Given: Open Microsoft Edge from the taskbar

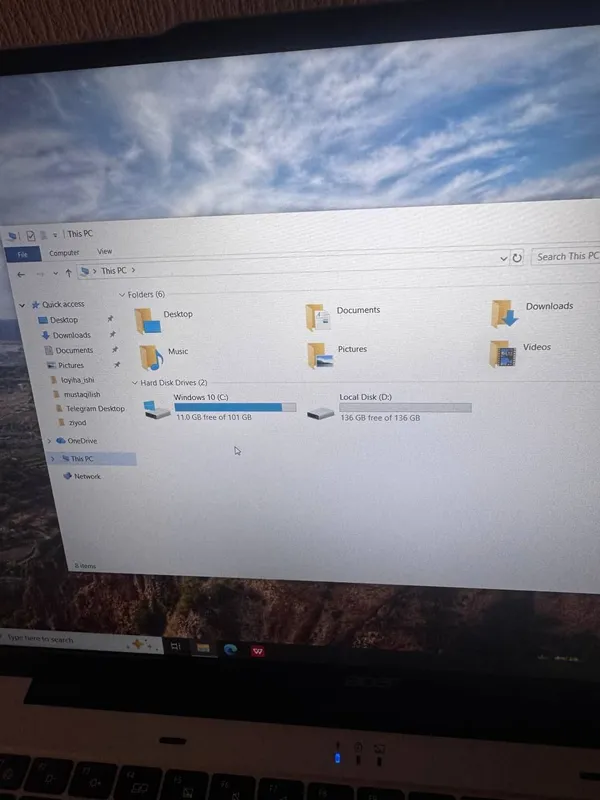Looking at the screenshot, I should [231, 649].
